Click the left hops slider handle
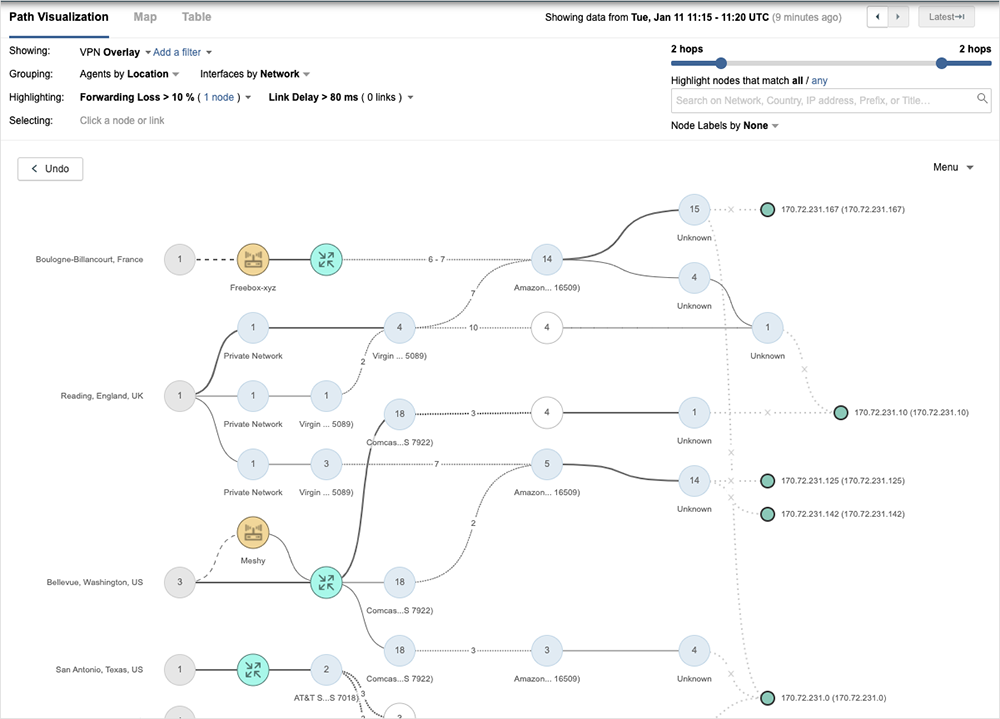Image resolution: width=1000 pixels, height=719 pixels. coord(720,63)
